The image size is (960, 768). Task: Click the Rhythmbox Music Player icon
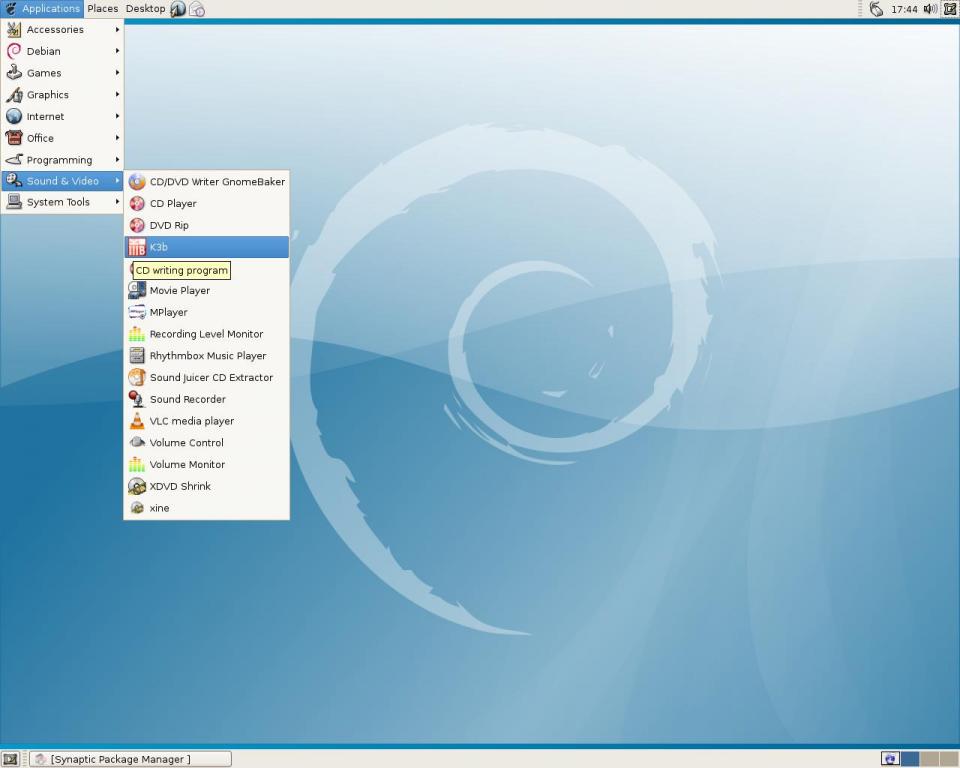coord(137,356)
